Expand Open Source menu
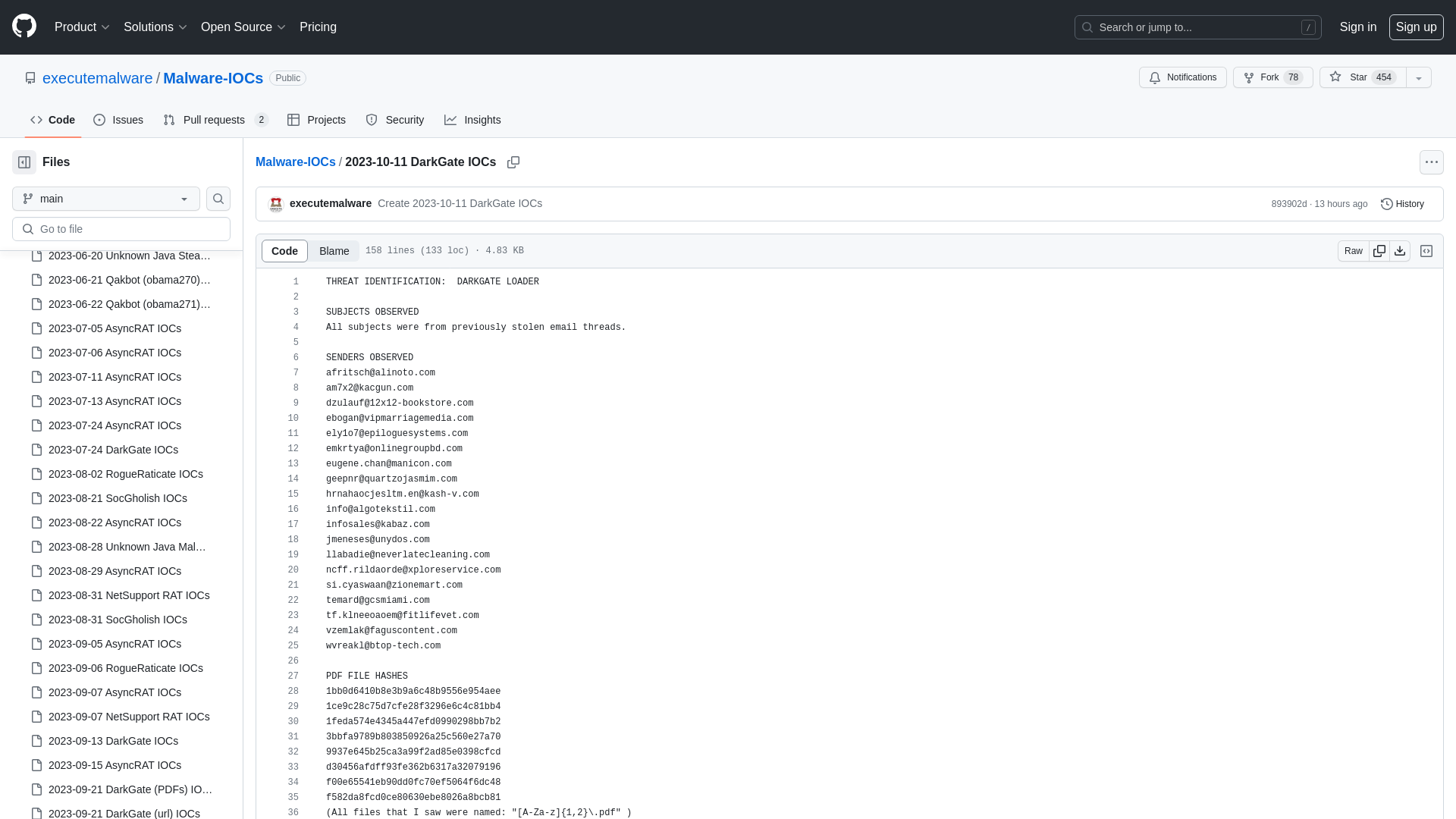Viewport: 1456px width, 819px height. tap(243, 27)
